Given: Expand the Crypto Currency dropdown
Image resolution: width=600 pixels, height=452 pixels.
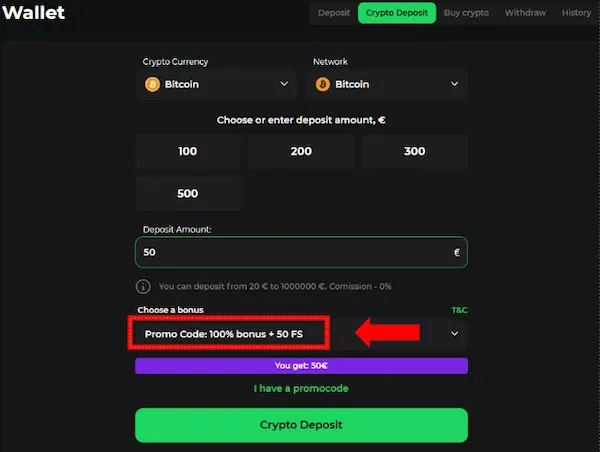Looking at the screenshot, I should [x=284, y=85].
